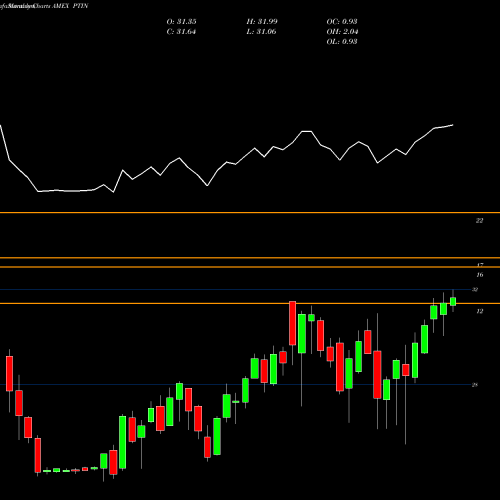This screenshot has width=500, height=500.
Task: Click the end point of the white line
Action: [x=453, y=125]
